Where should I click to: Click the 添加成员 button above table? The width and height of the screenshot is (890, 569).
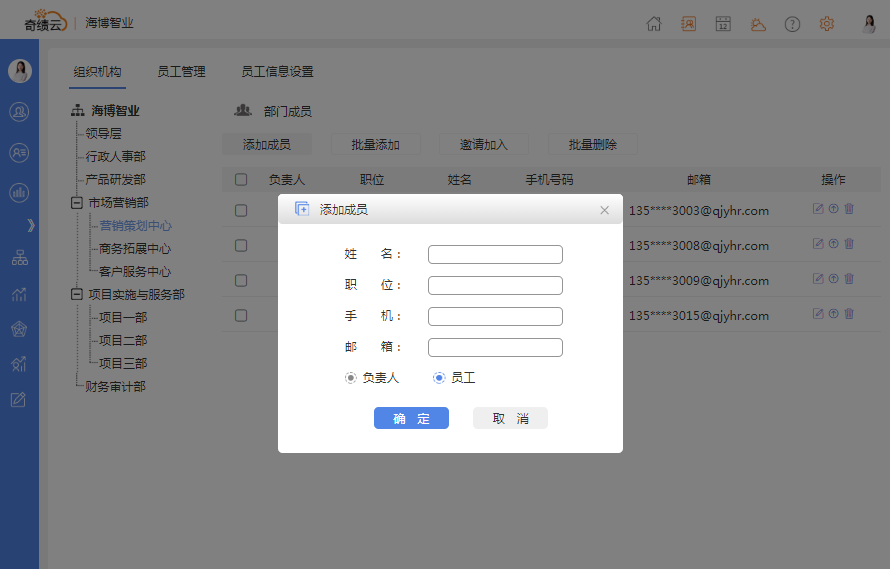(267, 145)
